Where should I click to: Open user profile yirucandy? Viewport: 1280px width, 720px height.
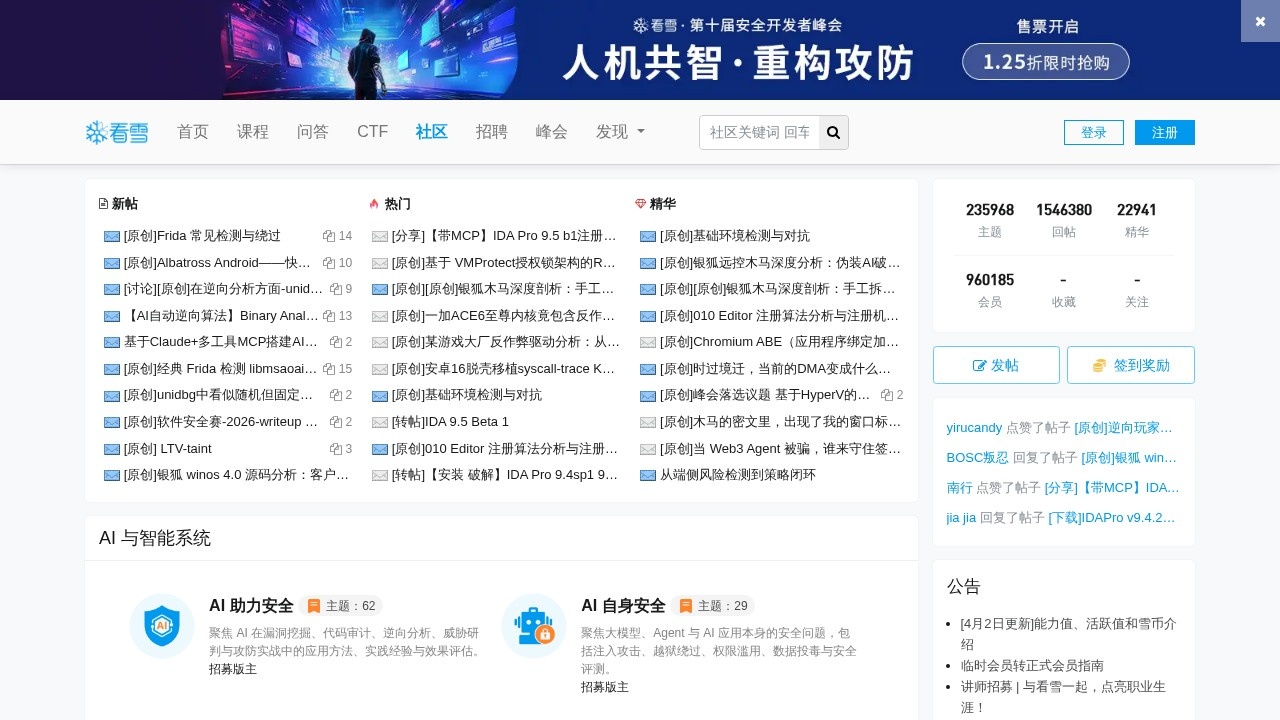(974, 428)
